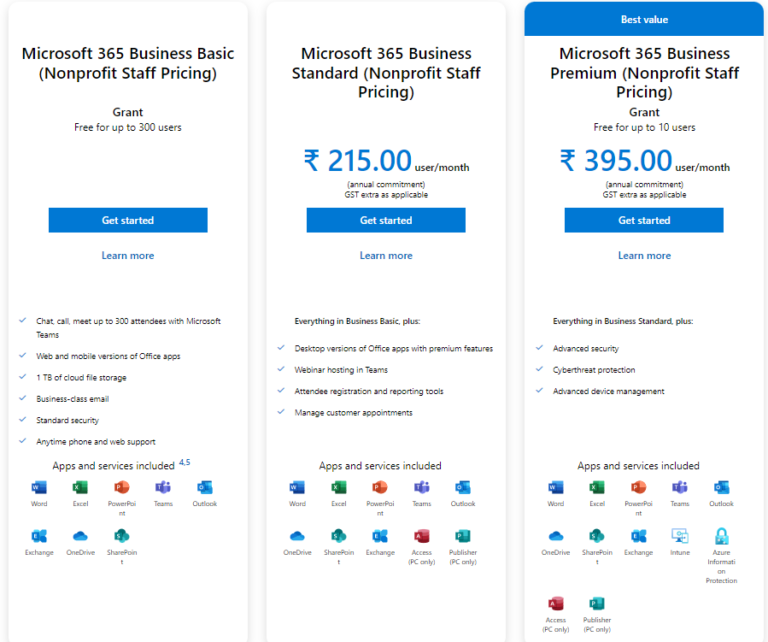Viewport: 768px width, 642px height.
Task: Click SharePoint icon in Business Premium plan
Action: click(597, 536)
